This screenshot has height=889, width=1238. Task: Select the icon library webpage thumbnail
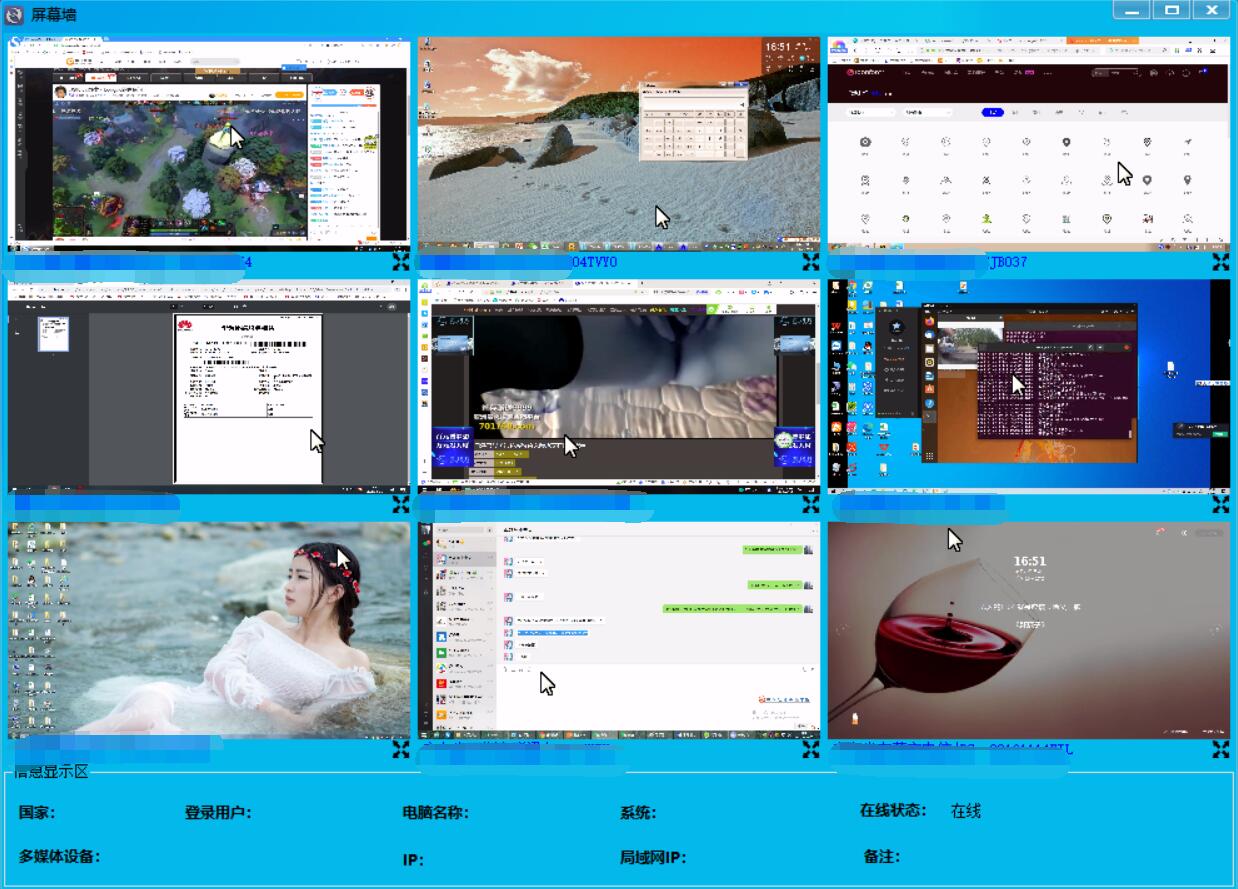click(x=1028, y=143)
